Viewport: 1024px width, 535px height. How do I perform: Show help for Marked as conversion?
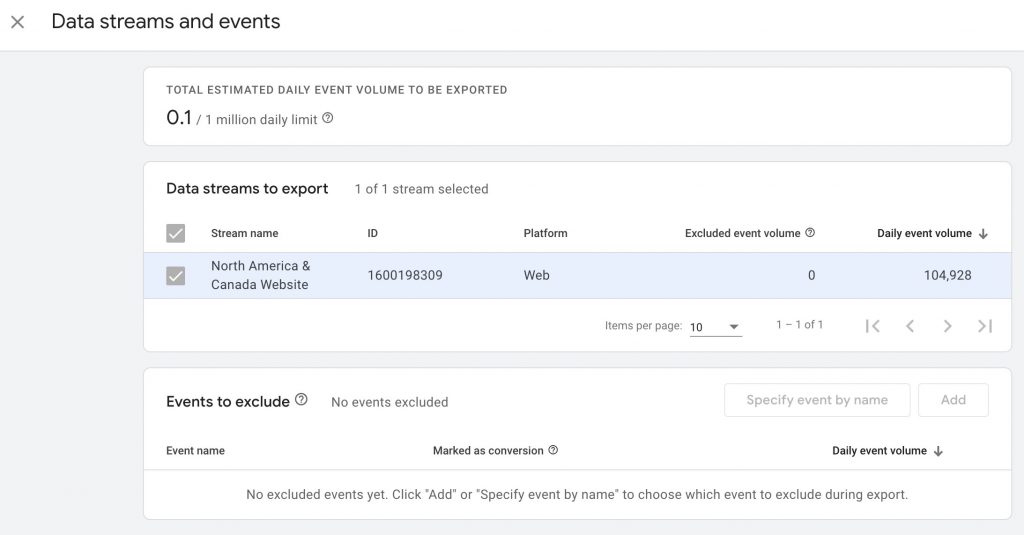[x=553, y=450]
